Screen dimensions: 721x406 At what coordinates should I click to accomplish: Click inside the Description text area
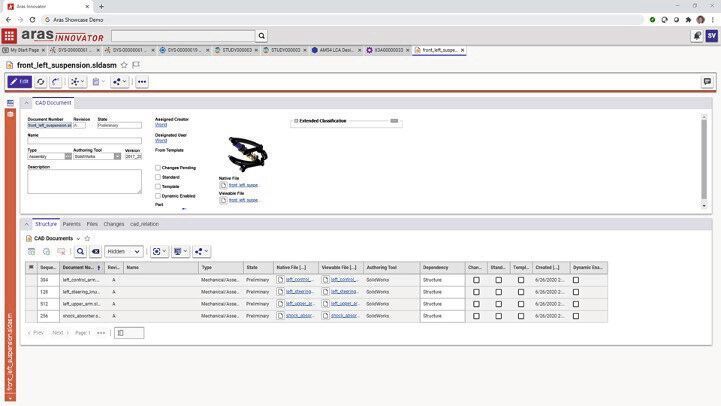tap(85, 181)
